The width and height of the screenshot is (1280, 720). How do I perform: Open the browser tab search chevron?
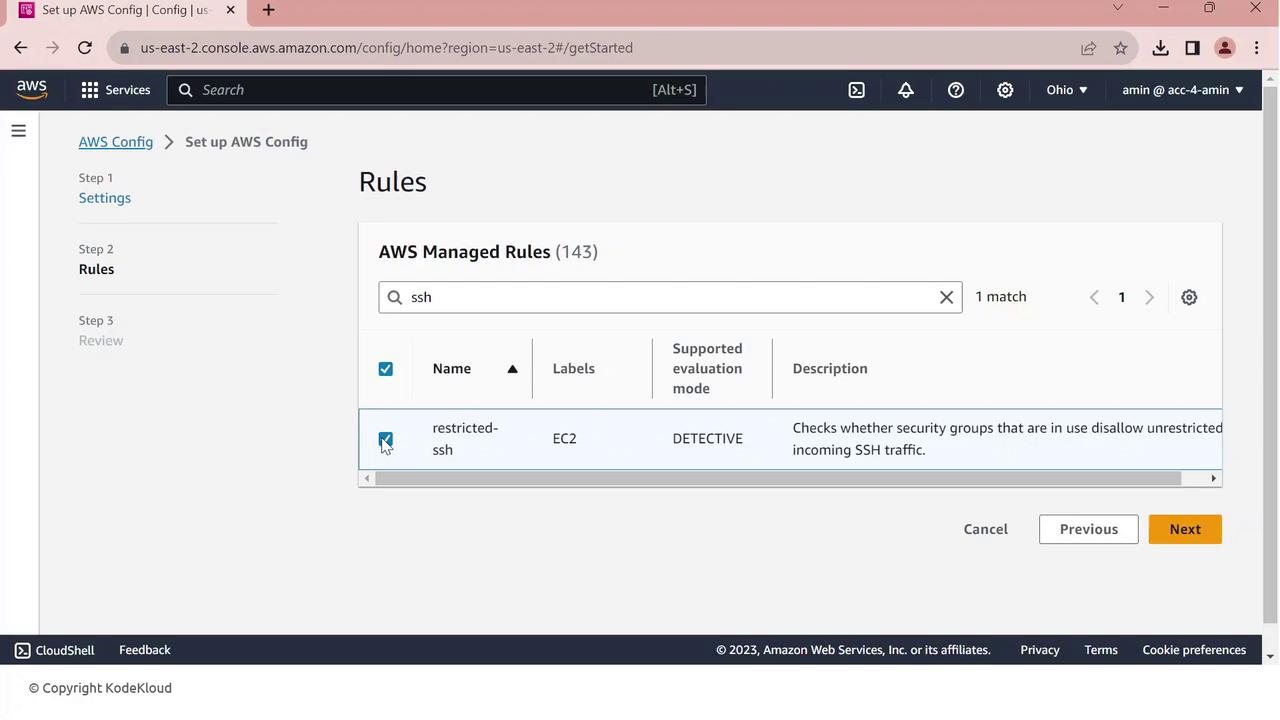tap(1118, 8)
